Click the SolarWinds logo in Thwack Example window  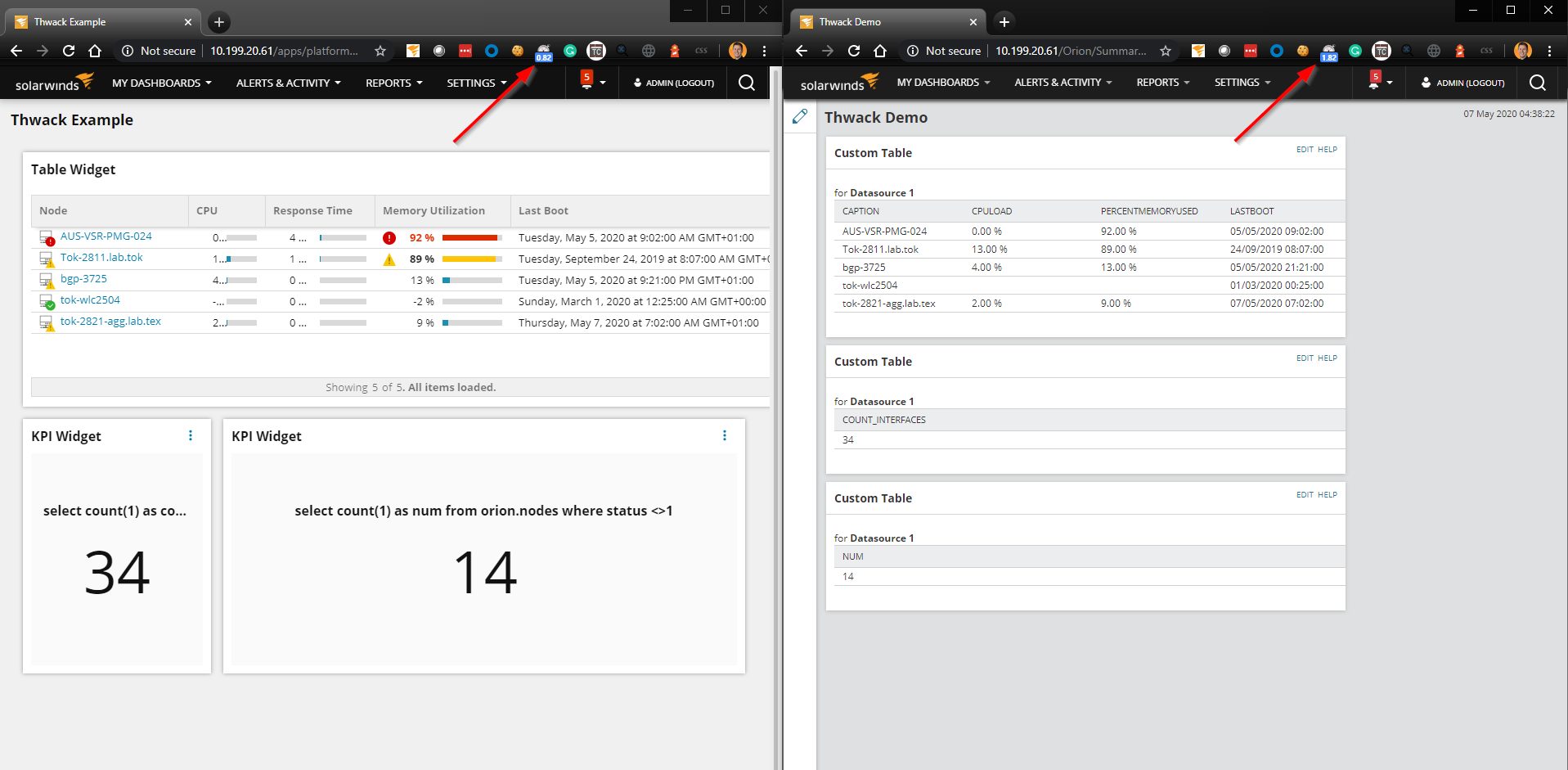(55, 83)
